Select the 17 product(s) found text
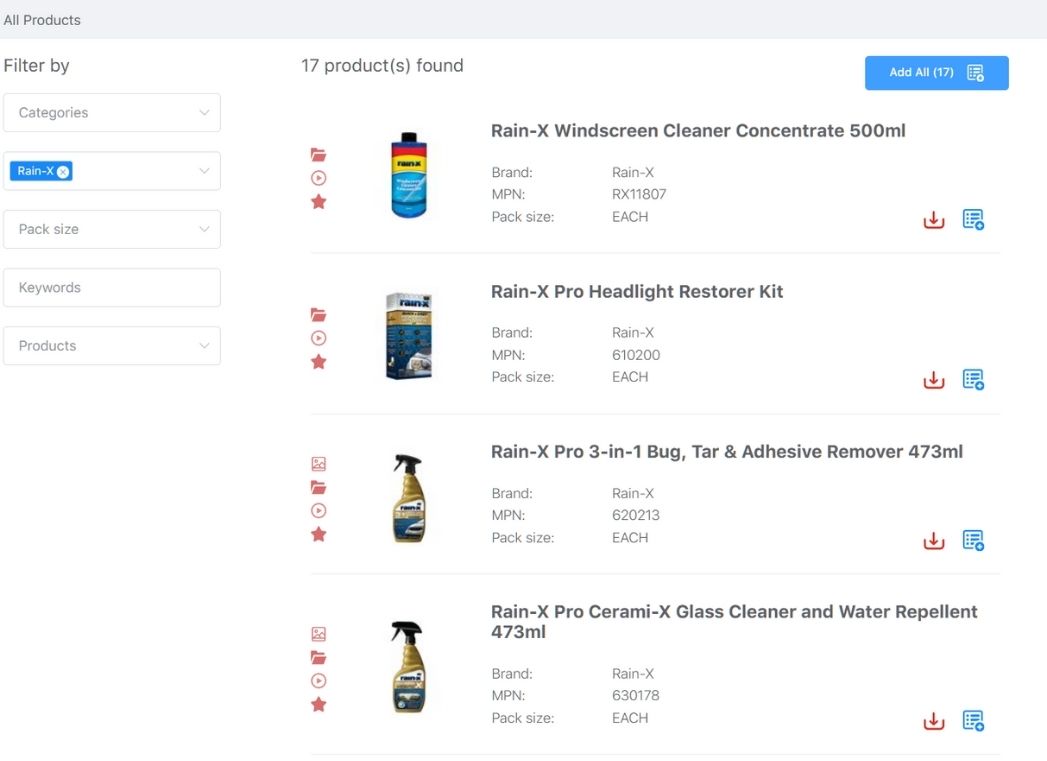This screenshot has width=1047, height=761. click(382, 65)
